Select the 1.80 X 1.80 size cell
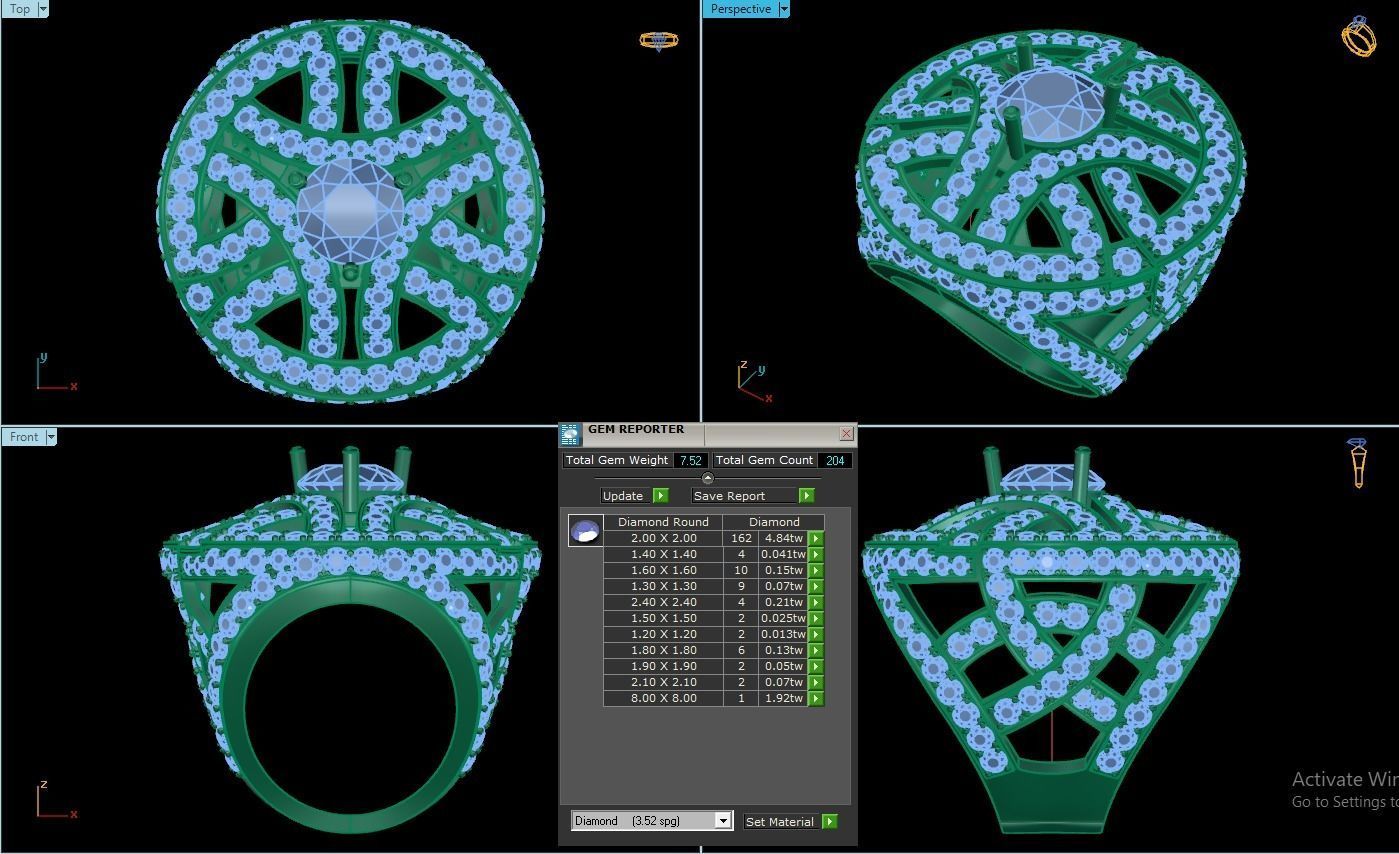Viewport: 1399px width, 854px height. click(663, 650)
